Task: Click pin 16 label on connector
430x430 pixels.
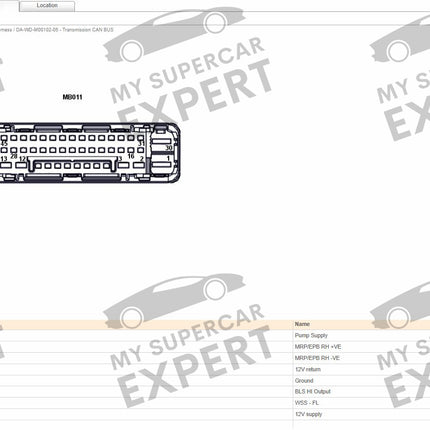Action: [131, 156]
